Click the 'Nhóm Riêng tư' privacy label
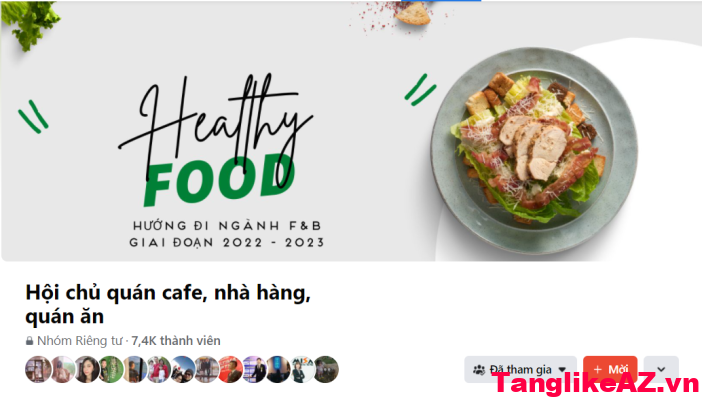This screenshot has height=400, width=702. [x=79, y=341]
